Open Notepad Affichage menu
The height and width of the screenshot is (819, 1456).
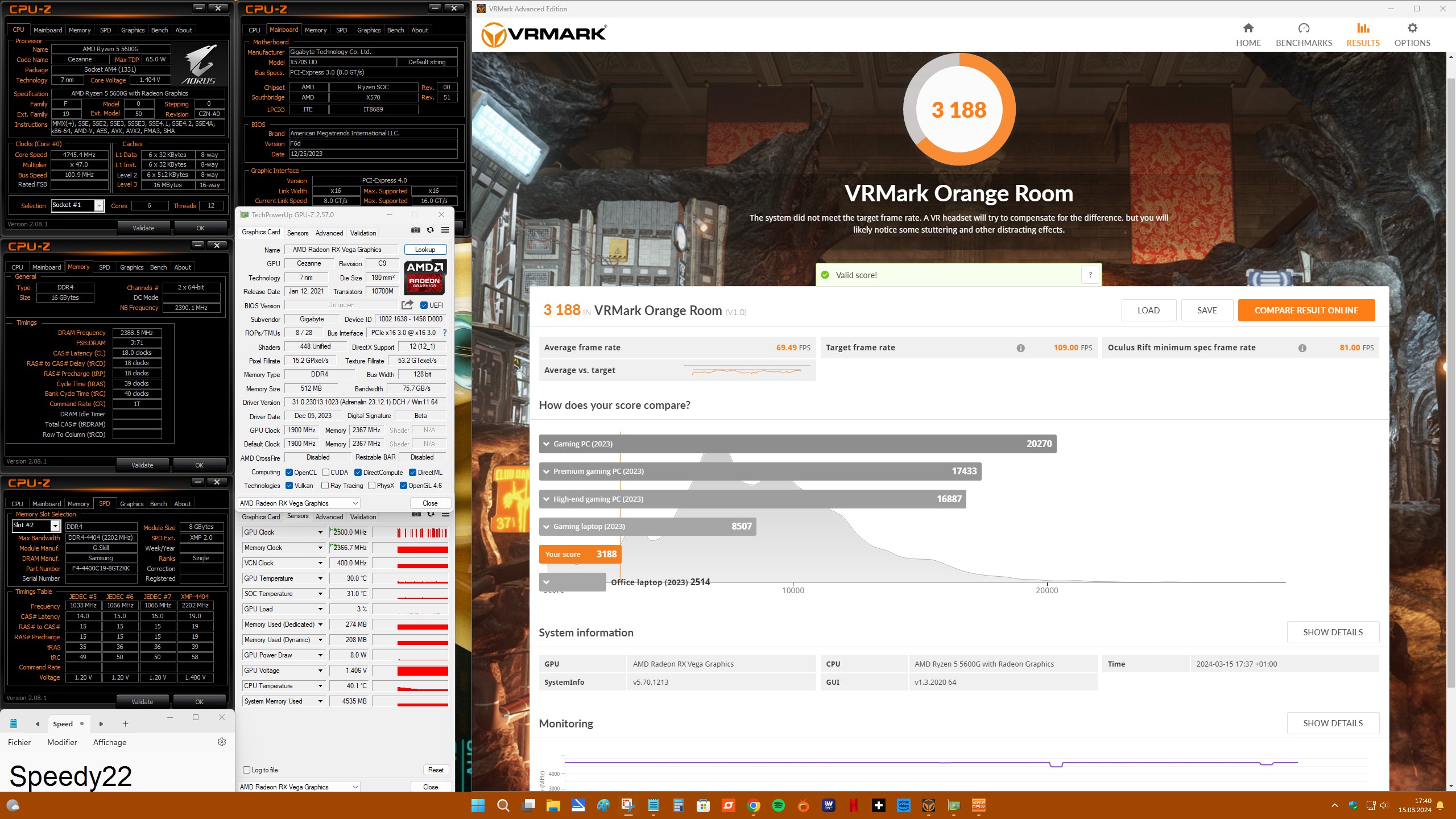point(110,742)
